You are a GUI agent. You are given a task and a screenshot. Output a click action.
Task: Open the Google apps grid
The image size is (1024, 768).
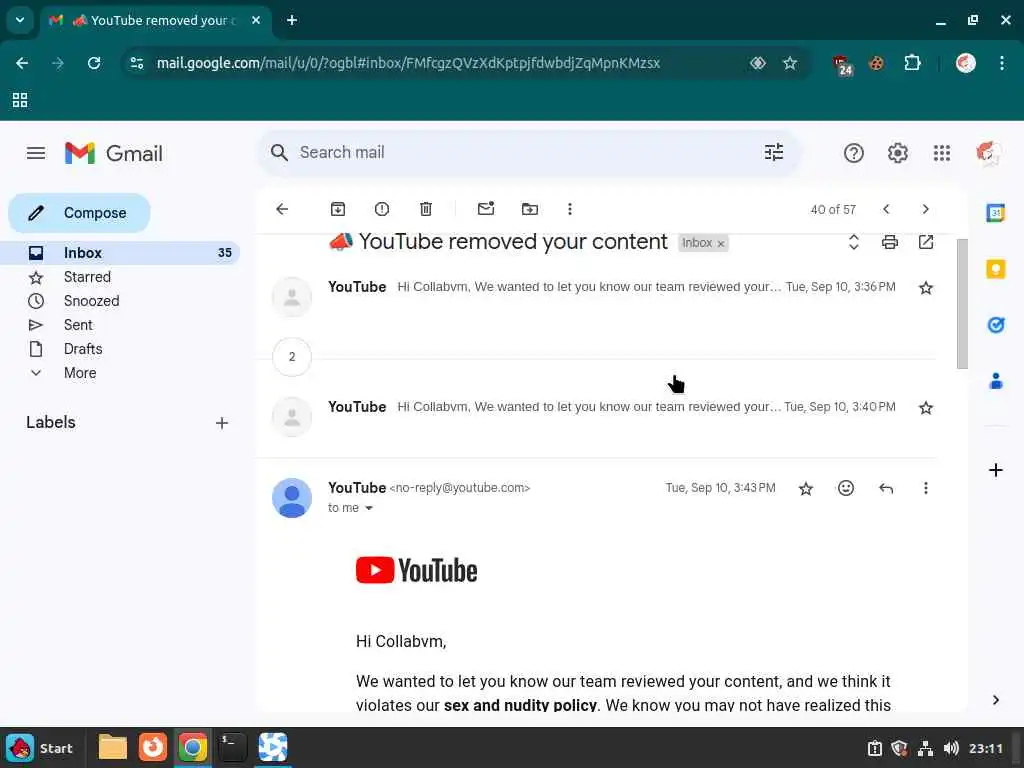[942, 153]
